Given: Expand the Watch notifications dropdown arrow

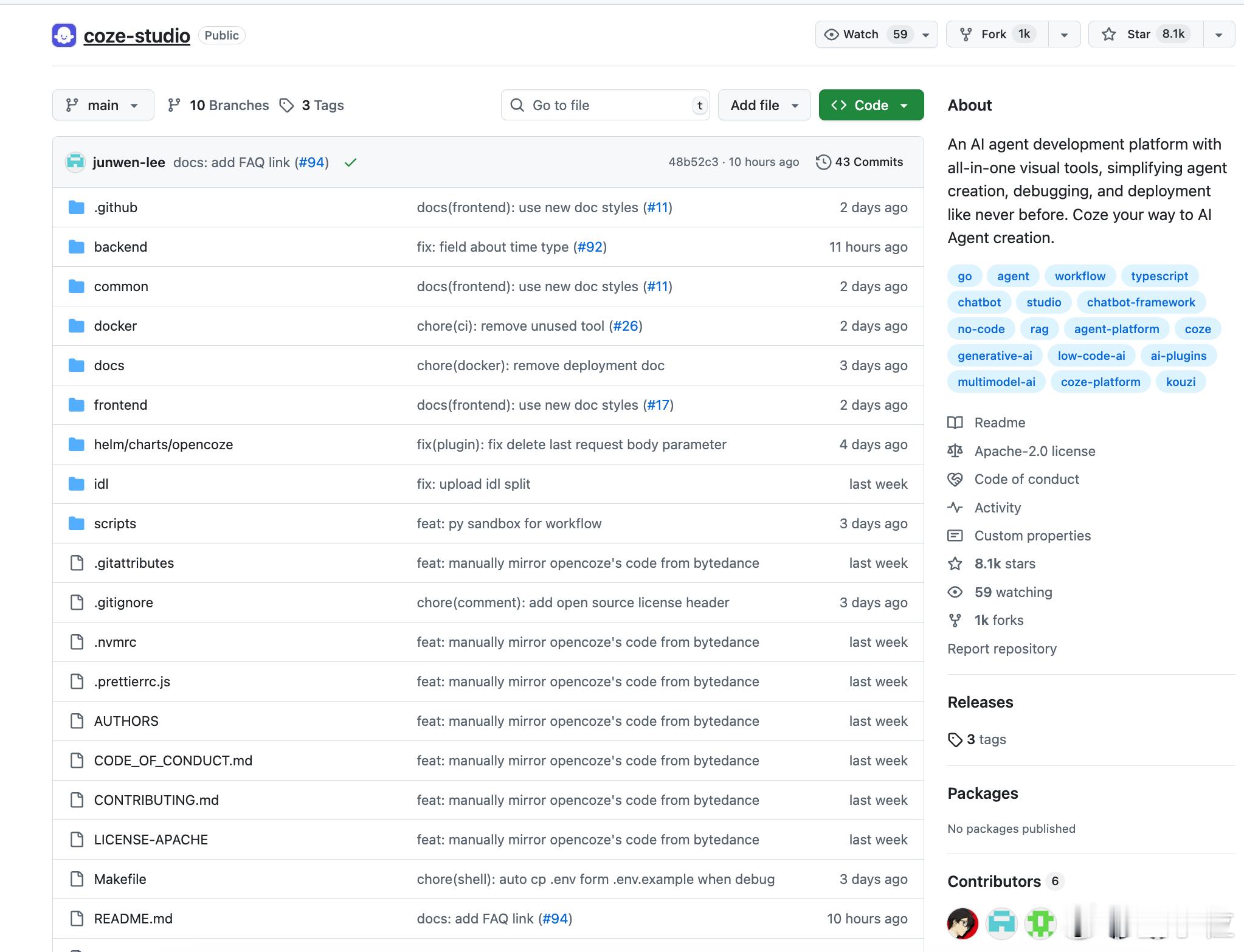Looking at the screenshot, I should [x=925, y=35].
